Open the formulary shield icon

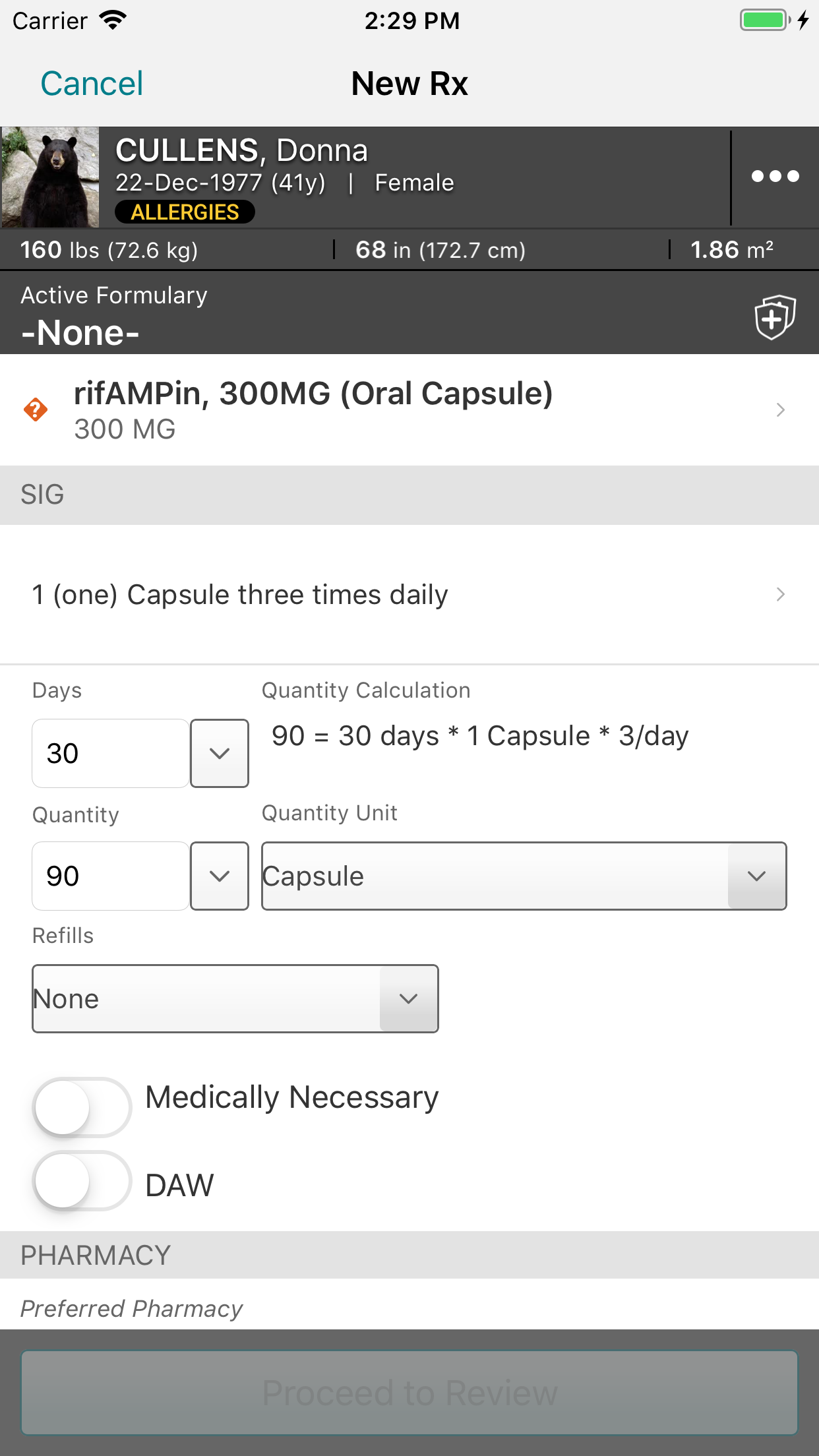pos(775,317)
